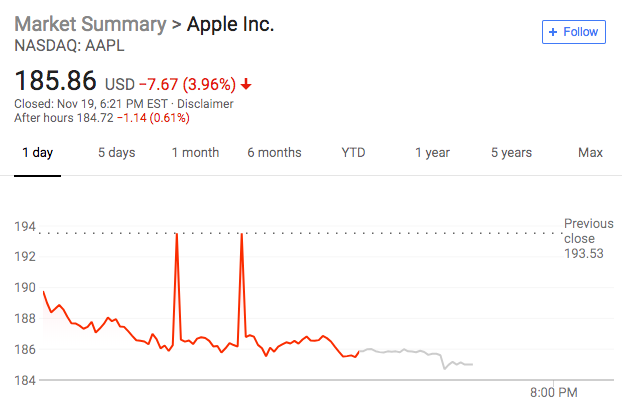Click the red down arrow icon

tap(247, 84)
